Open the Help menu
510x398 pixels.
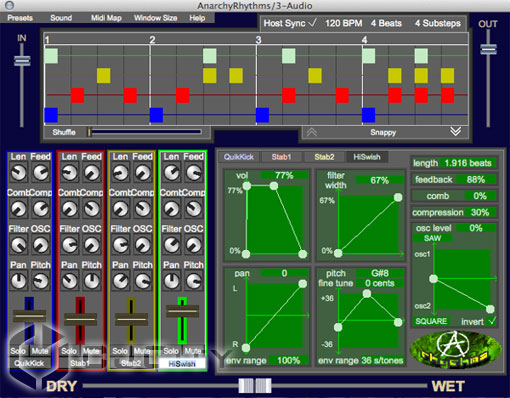click(x=197, y=18)
